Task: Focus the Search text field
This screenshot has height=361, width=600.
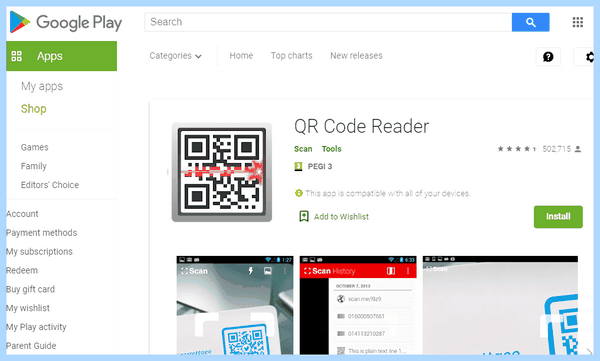Action: click(x=328, y=22)
